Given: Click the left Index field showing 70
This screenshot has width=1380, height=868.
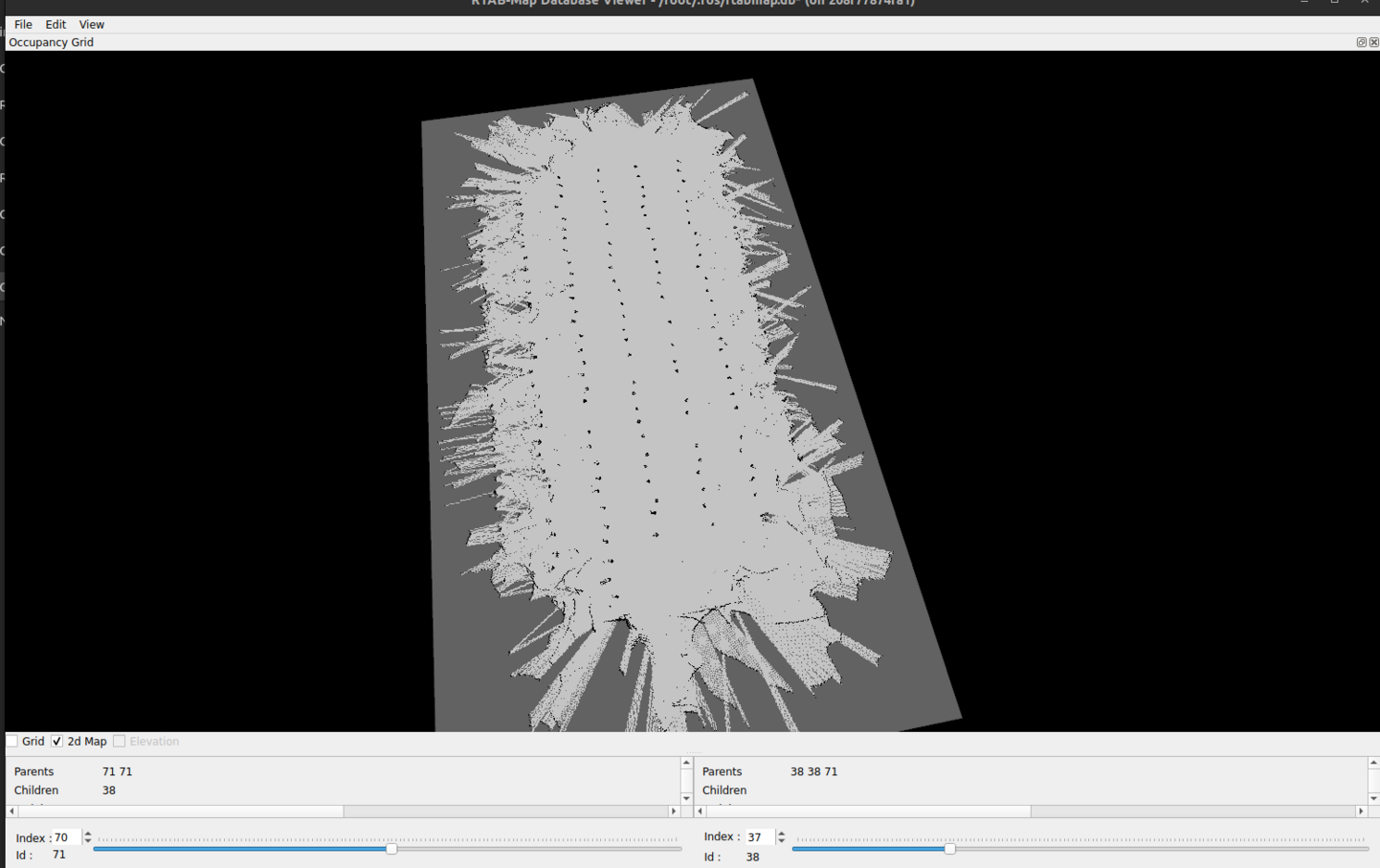Looking at the screenshot, I should click(66, 837).
